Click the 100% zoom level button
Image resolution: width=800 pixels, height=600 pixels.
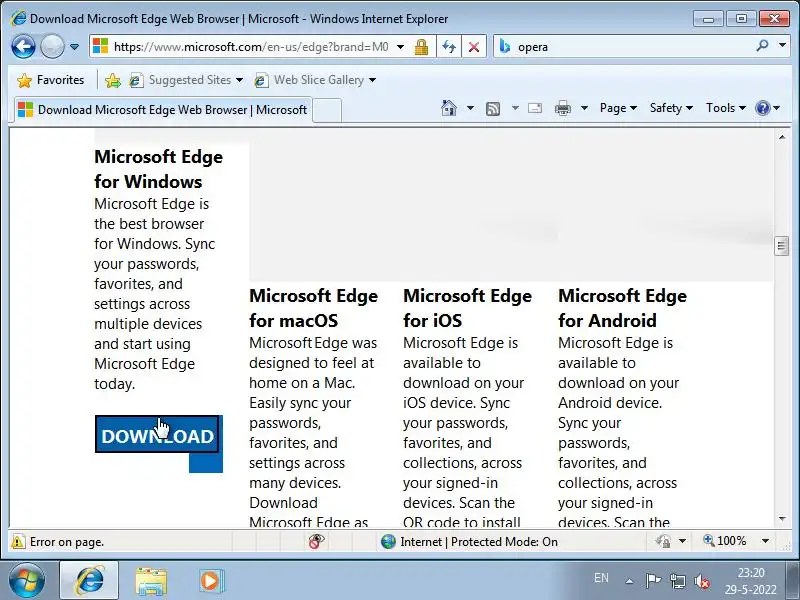[724, 541]
